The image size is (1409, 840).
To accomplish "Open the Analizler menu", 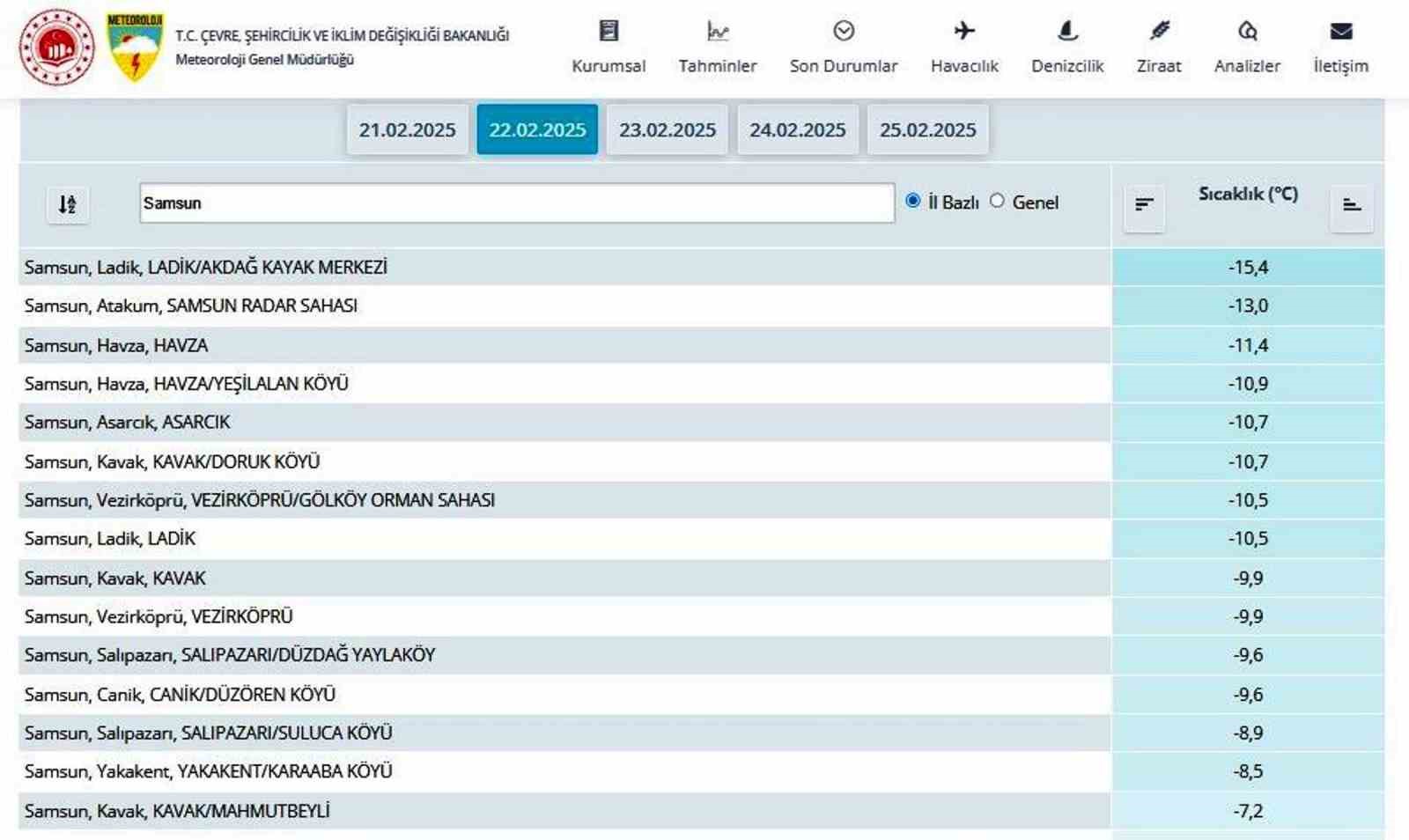I will coord(1247,48).
